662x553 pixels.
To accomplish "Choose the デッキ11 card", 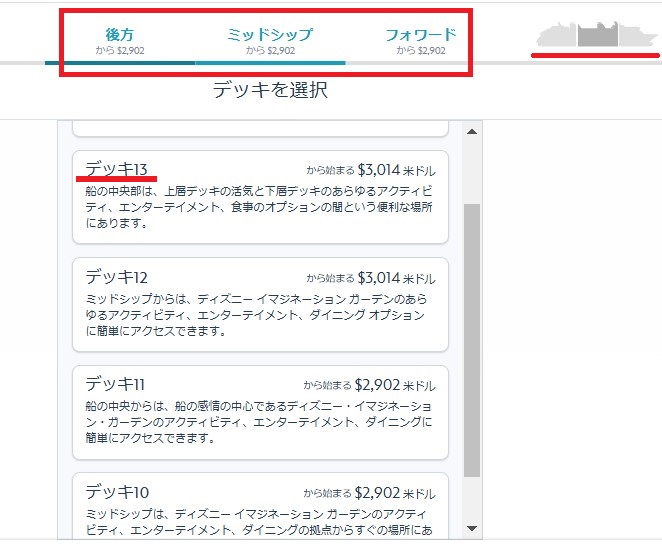I will coord(260,412).
